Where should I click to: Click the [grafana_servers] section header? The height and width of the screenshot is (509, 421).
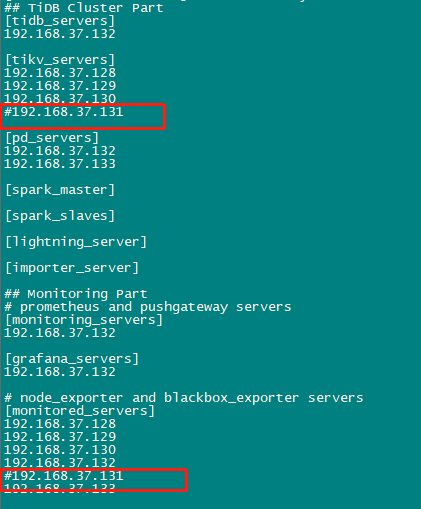pyautogui.click(x=72, y=359)
